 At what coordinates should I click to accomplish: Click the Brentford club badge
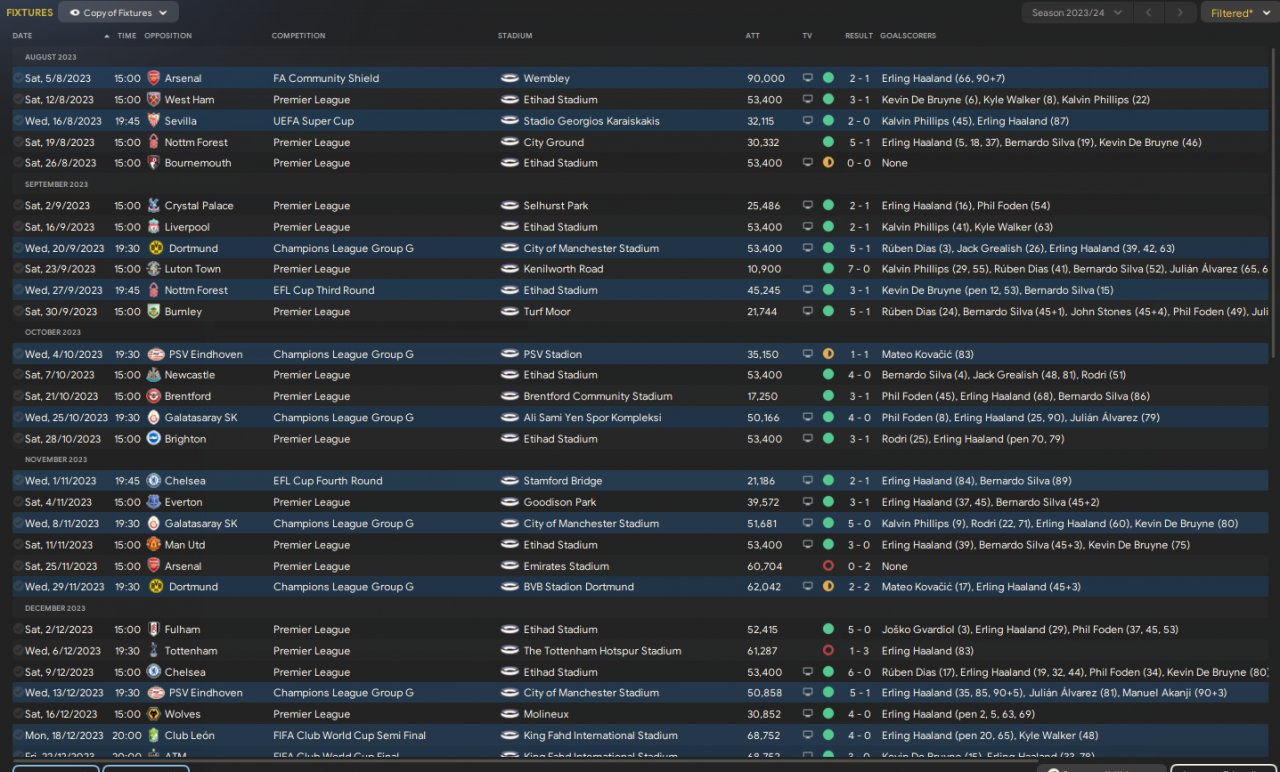[x=153, y=396]
